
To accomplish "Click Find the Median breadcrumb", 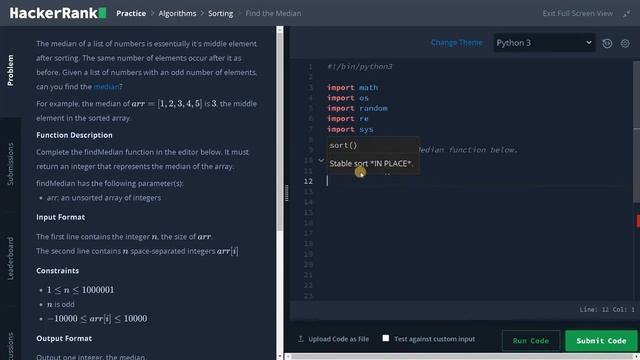I will tap(273, 13).
